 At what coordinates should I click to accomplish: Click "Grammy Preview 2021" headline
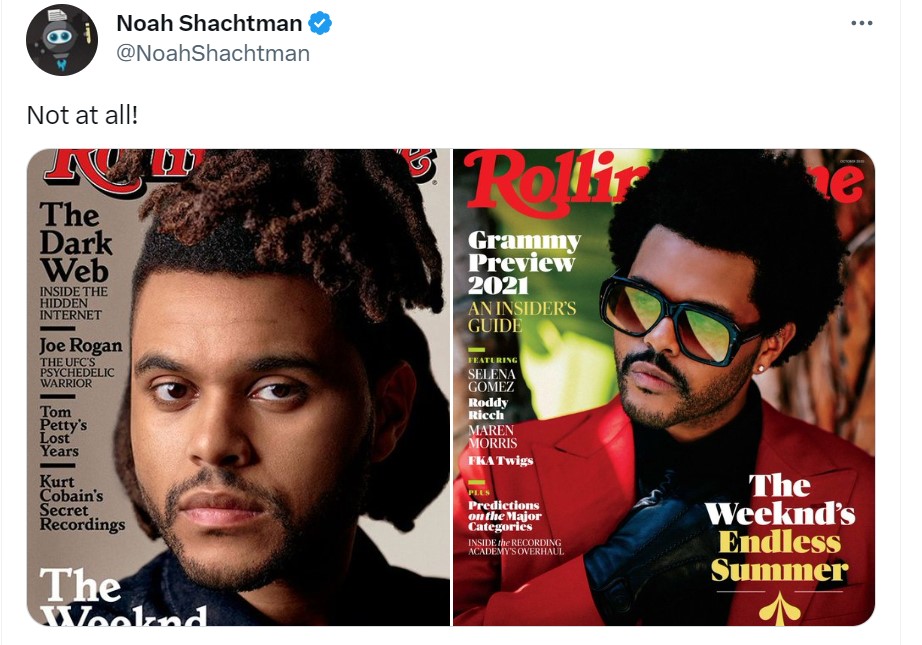click(524, 262)
